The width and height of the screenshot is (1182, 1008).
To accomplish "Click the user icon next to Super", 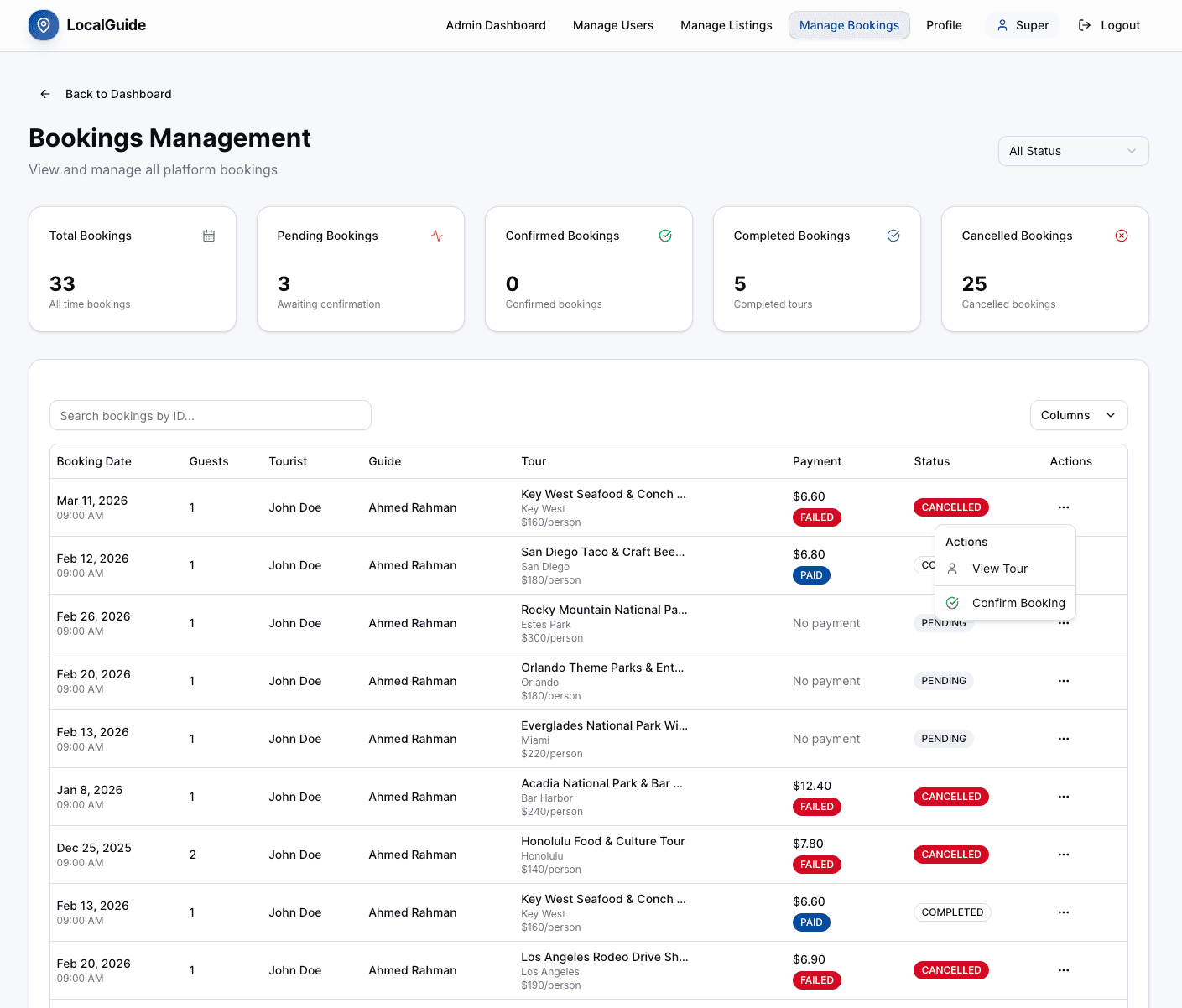I will [1002, 25].
